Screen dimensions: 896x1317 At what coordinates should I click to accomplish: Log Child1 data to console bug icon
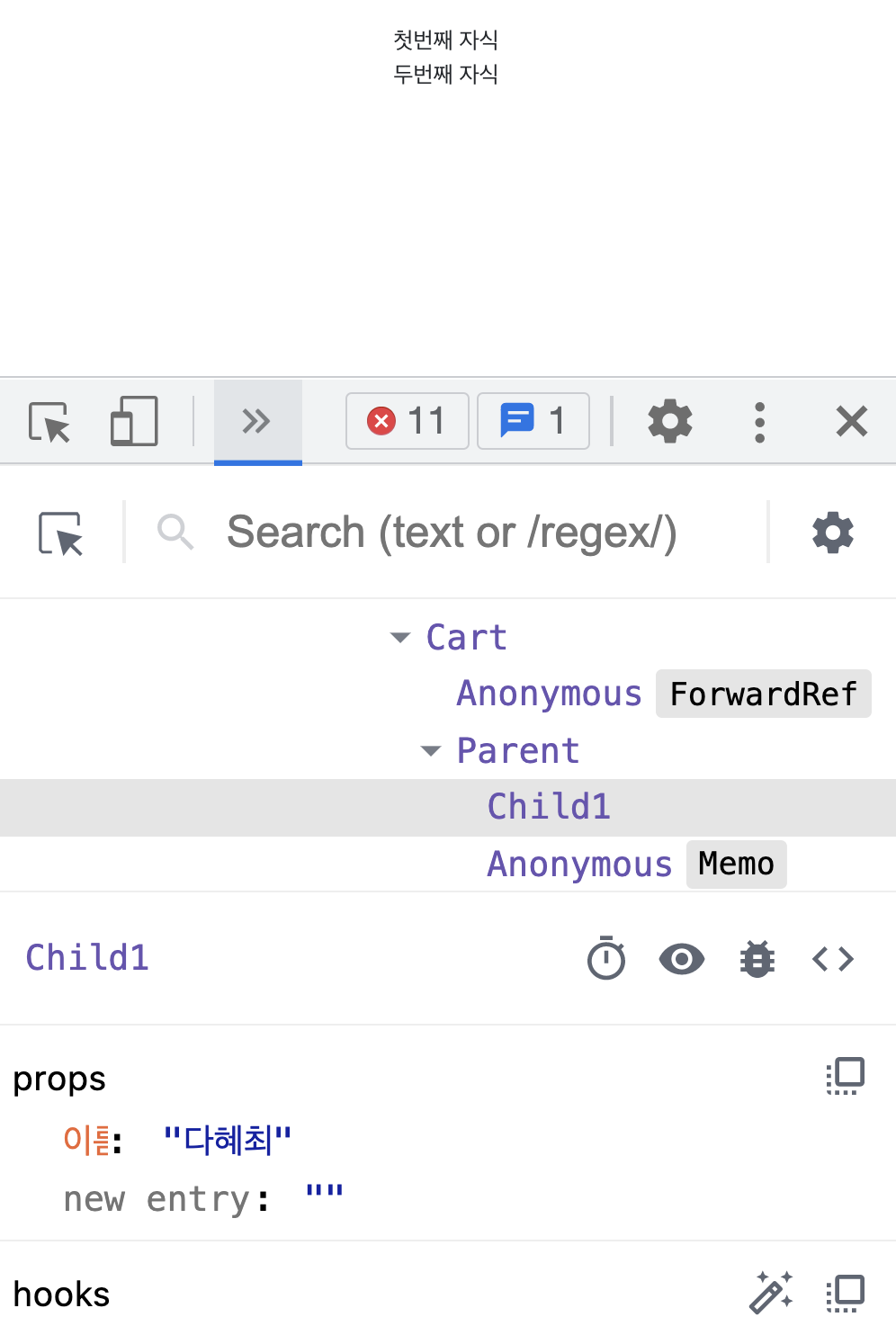click(x=757, y=959)
